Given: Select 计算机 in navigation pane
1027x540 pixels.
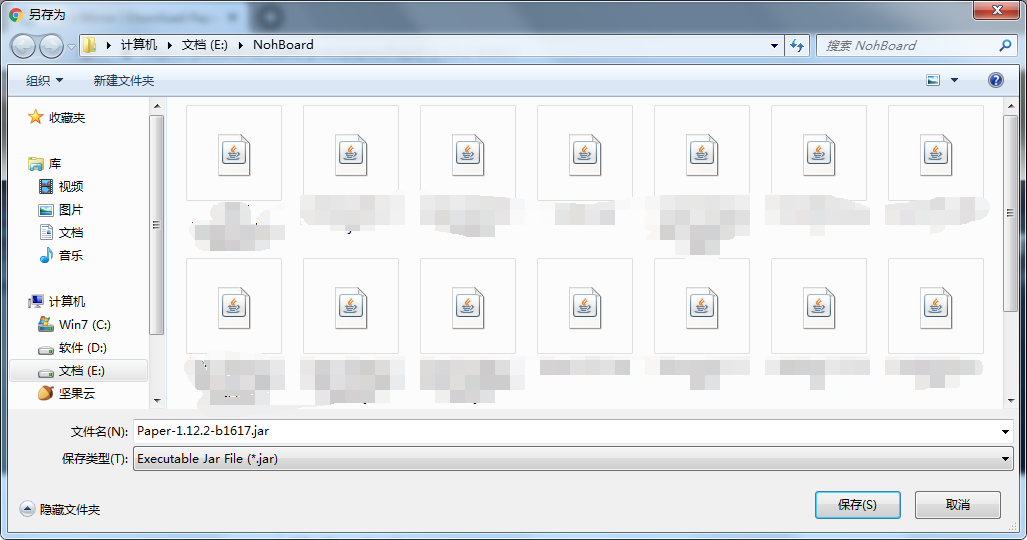Looking at the screenshot, I should (57, 301).
